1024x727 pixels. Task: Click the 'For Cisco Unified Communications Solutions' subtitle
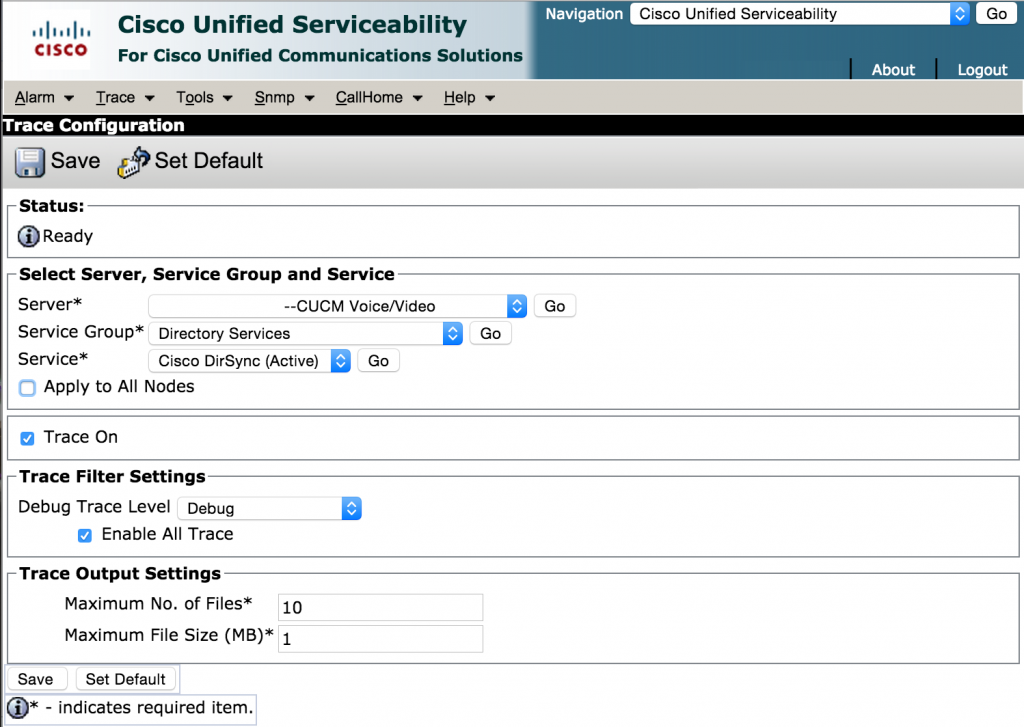click(320, 56)
